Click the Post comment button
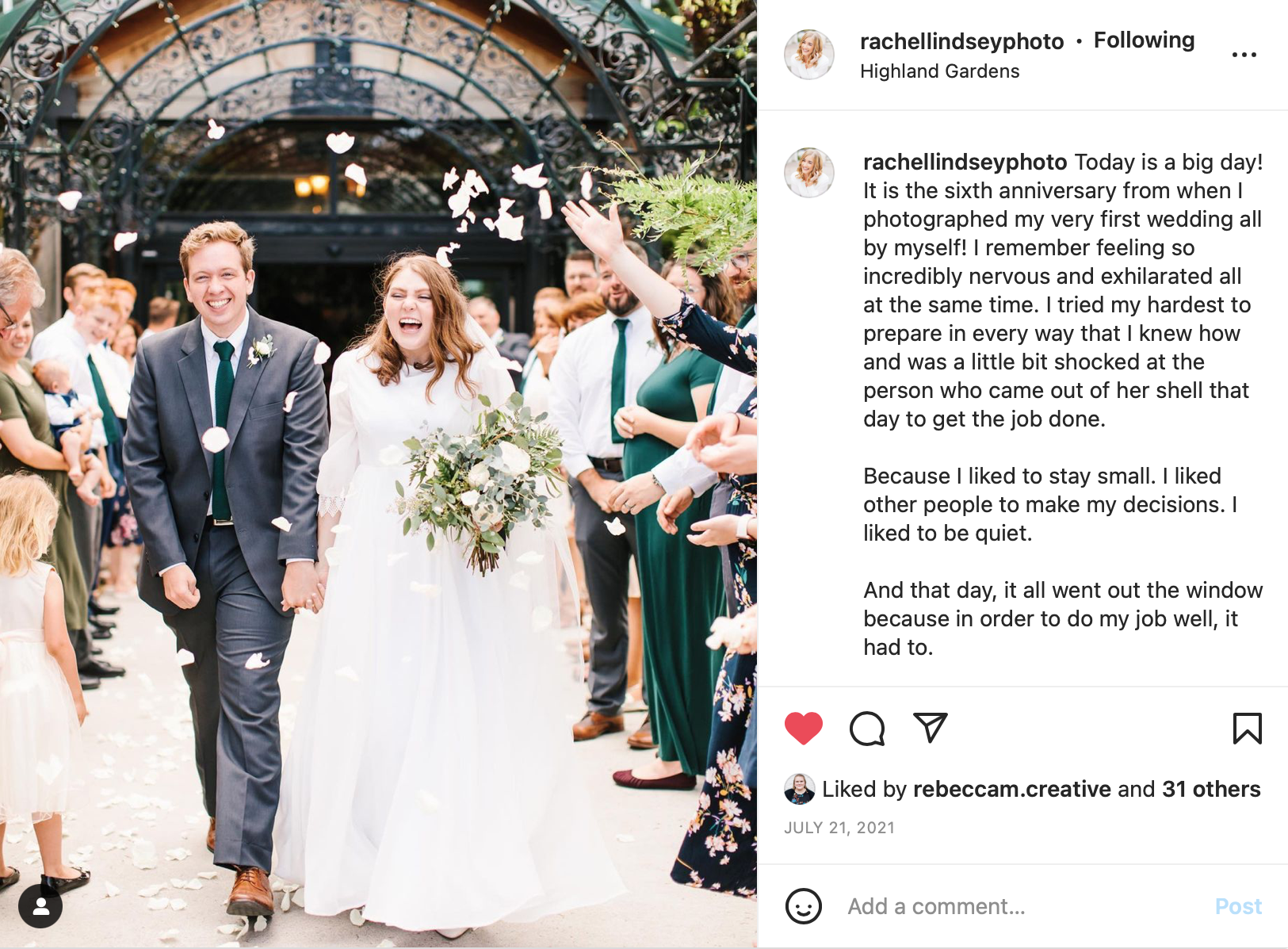Screen dimensions: 1288x949 [1238, 906]
